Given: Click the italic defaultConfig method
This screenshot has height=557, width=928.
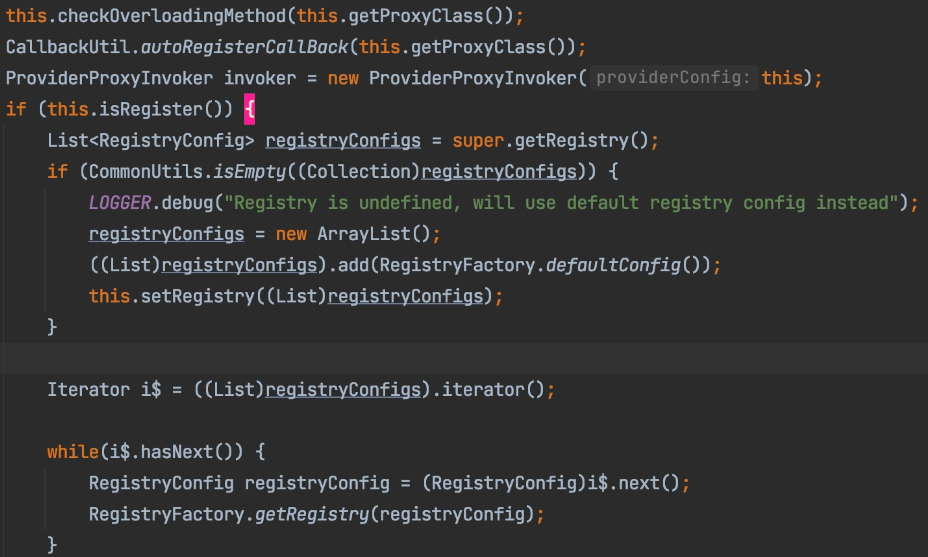Looking at the screenshot, I should pyautogui.click(x=613, y=265).
